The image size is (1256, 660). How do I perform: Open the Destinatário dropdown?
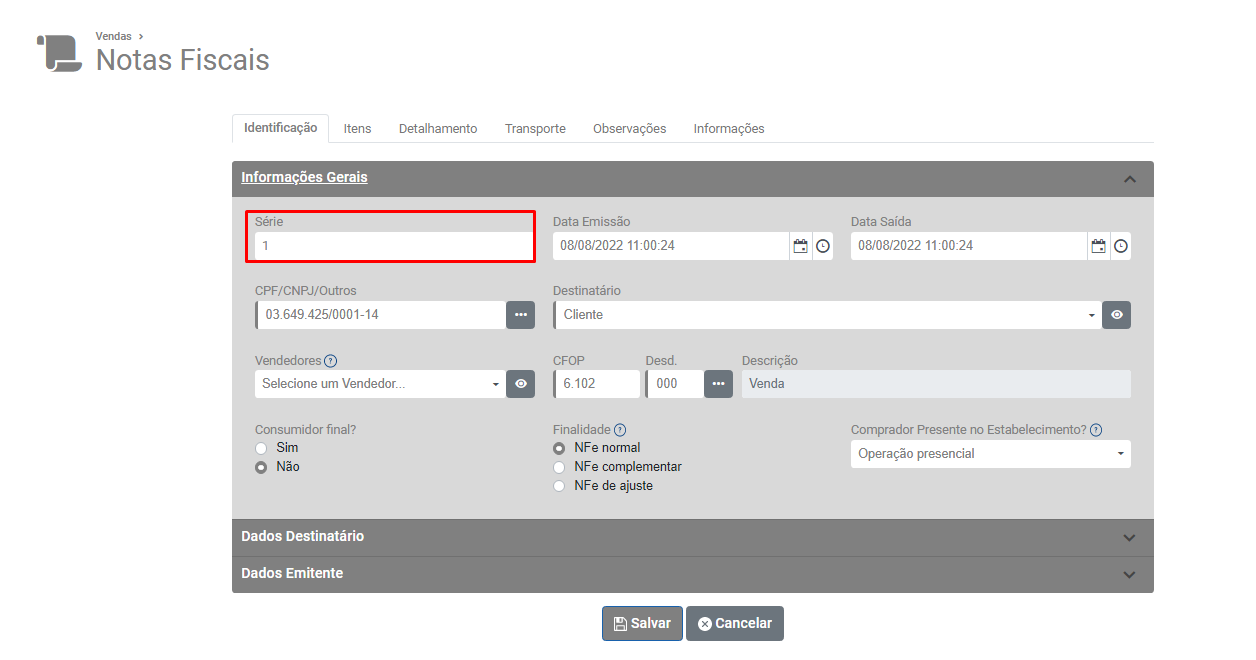coord(826,315)
